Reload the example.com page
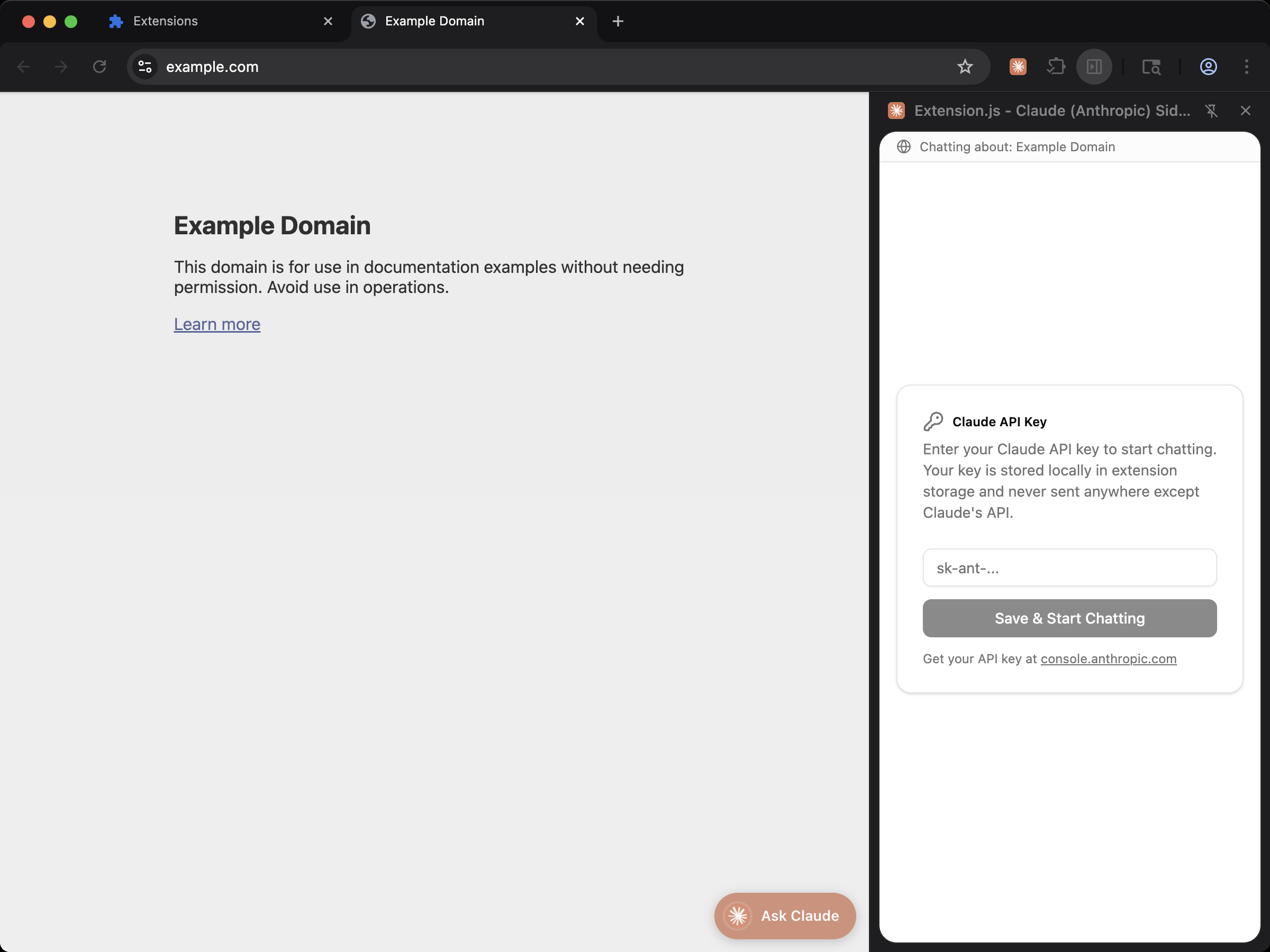Image resolution: width=1270 pixels, height=952 pixels. (99, 67)
